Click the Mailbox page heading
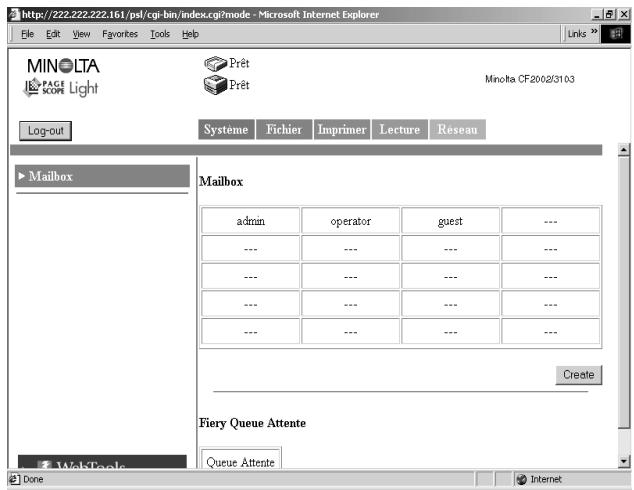The width and height of the screenshot is (634, 490). (221, 181)
